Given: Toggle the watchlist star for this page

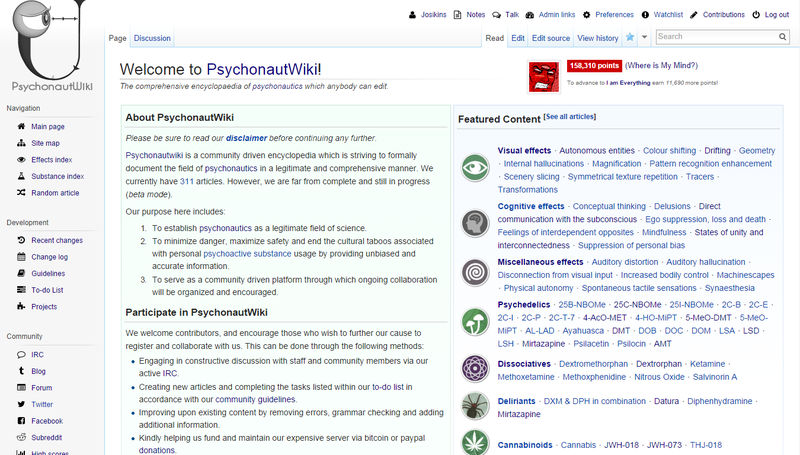Looking at the screenshot, I should [x=630, y=38].
